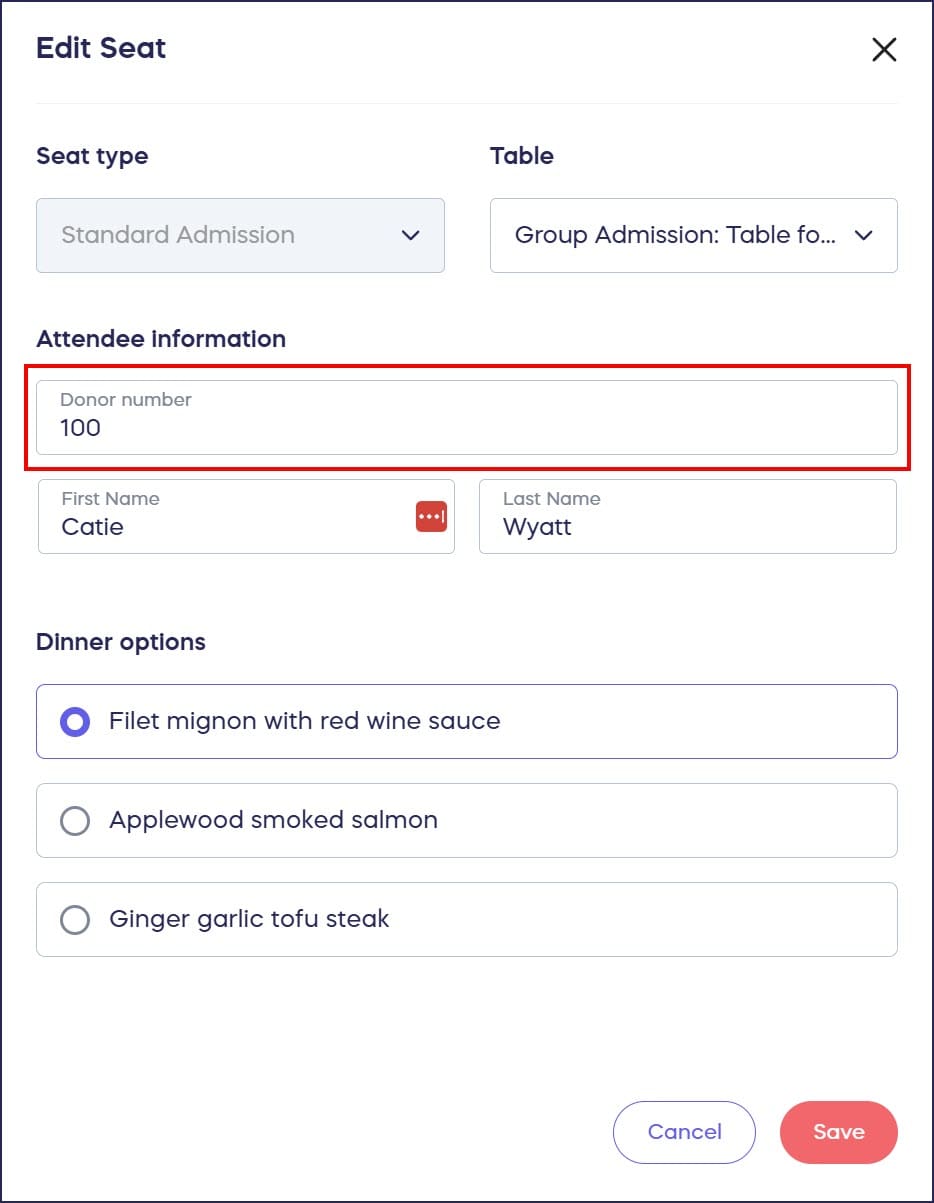Click the red password manager icon
This screenshot has height=1203, width=934.
coord(431,516)
